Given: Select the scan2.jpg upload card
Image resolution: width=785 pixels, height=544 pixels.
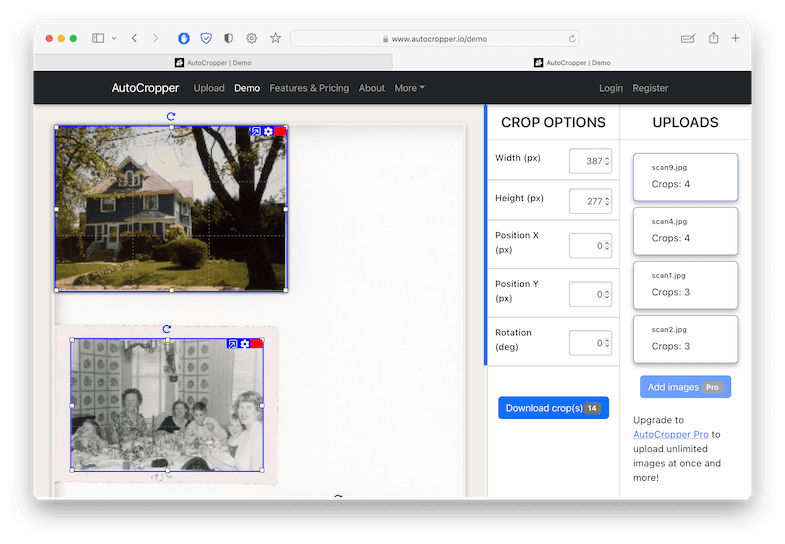Looking at the screenshot, I should [685, 339].
